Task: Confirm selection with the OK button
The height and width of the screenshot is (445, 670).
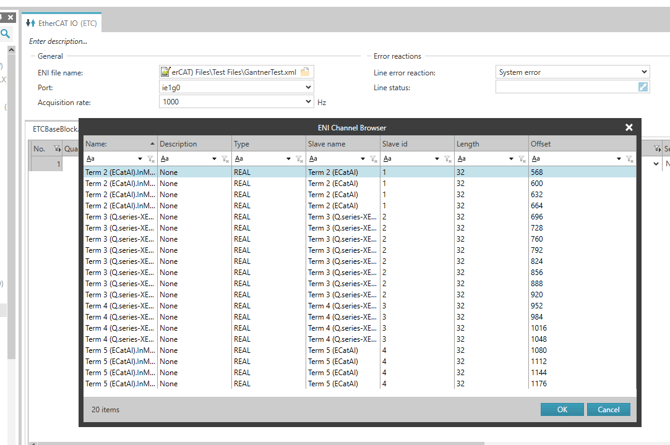Action: click(x=562, y=410)
